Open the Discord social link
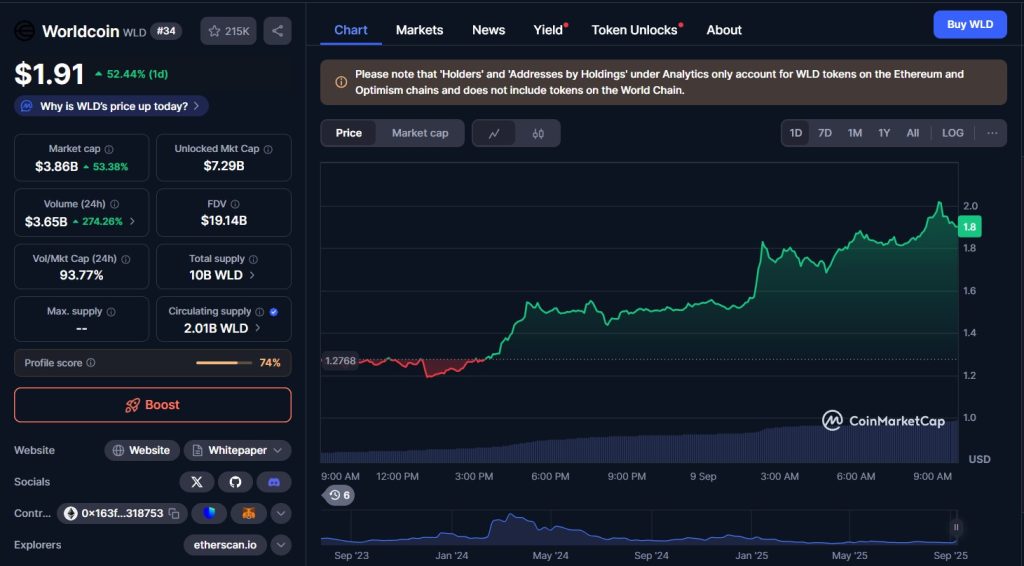This screenshot has width=1024, height=566. pyautogui.click(x=274, y=482)
